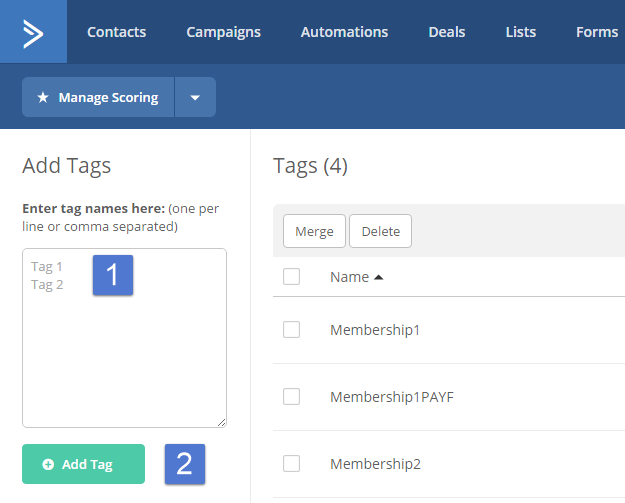The height and width of the screenshot is (503, 625).
Task: Navigate to Deals
Action: [x=447, y=32]
